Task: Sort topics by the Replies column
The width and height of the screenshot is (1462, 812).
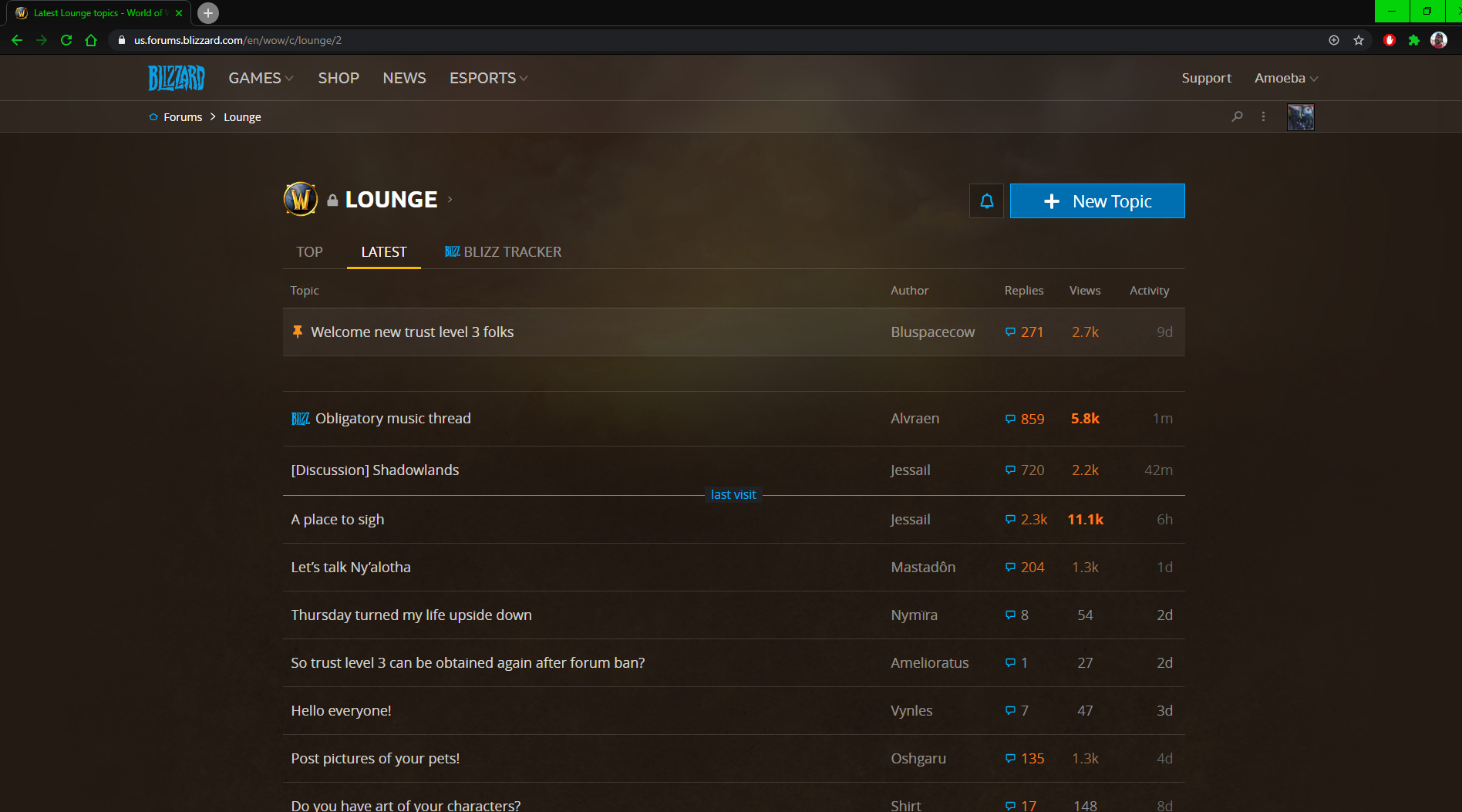Action: tap(1024, 291)
